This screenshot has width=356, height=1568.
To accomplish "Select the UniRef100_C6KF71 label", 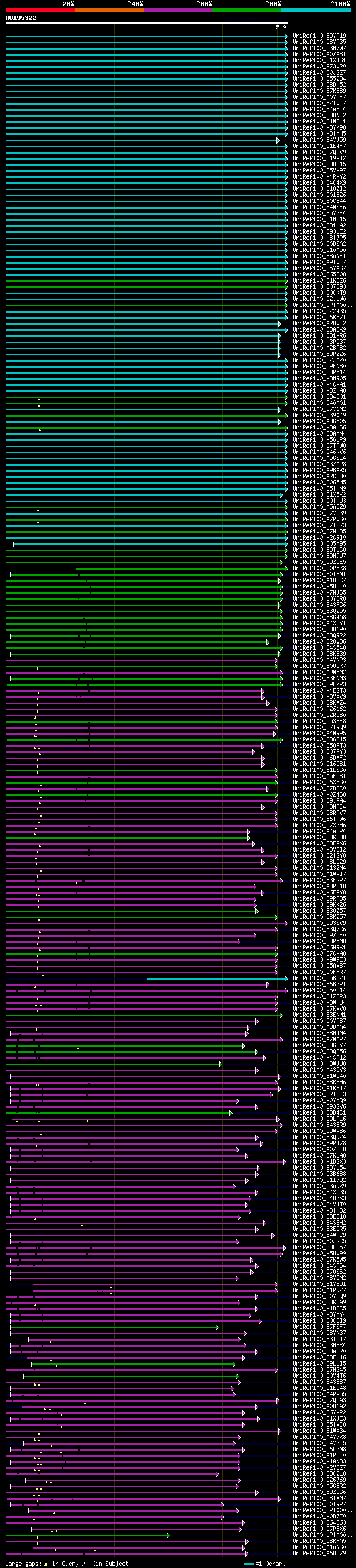I will [x=319, y=317].
